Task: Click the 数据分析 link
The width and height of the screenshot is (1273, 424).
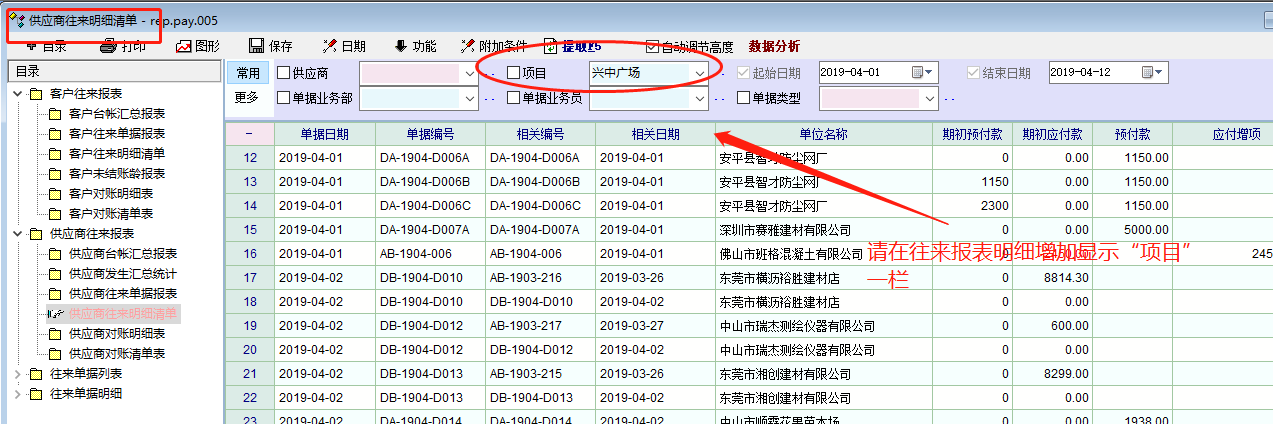Action: (x=774, y=46)
